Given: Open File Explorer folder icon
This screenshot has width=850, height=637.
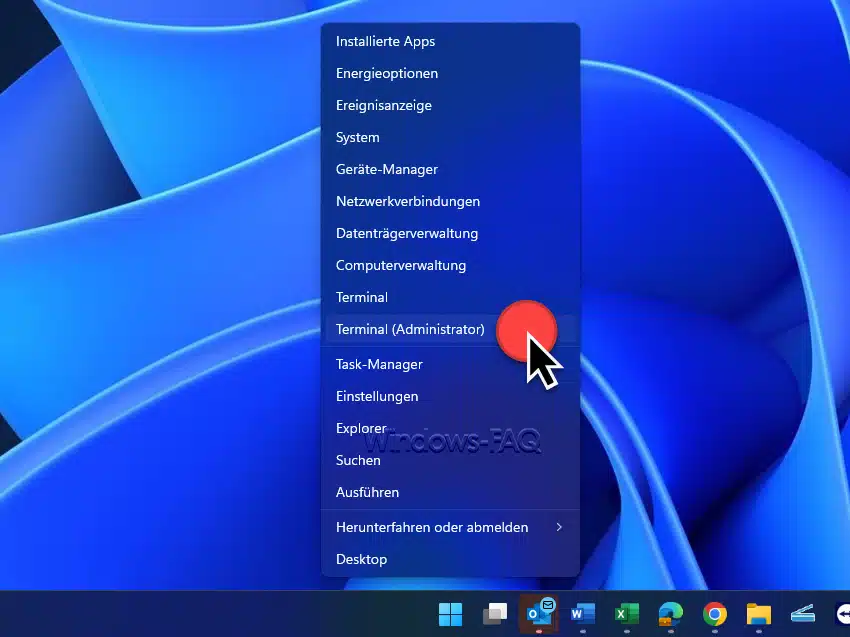Looking at the screenshot, I should pyautogui.click(x=758, y=614).
